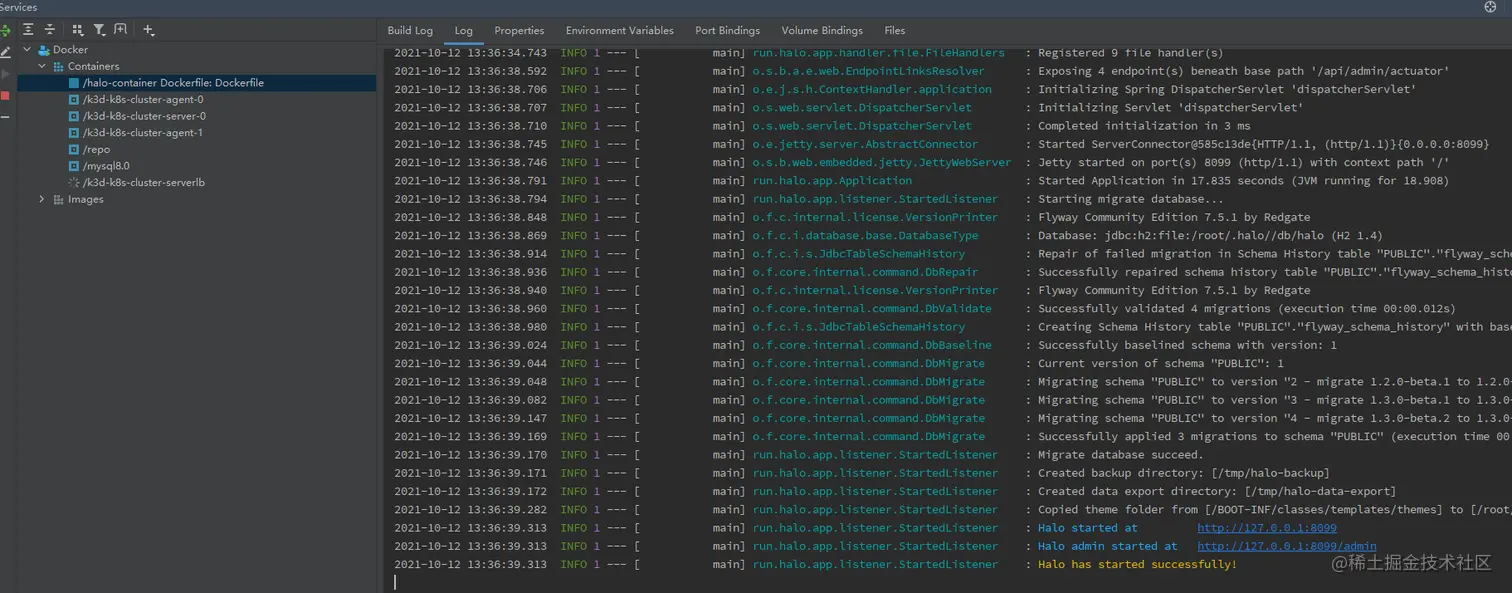Click the timestamp 2021-10-12 13:36:38.791
This screenshot has height=593, width=1512.
470,181
